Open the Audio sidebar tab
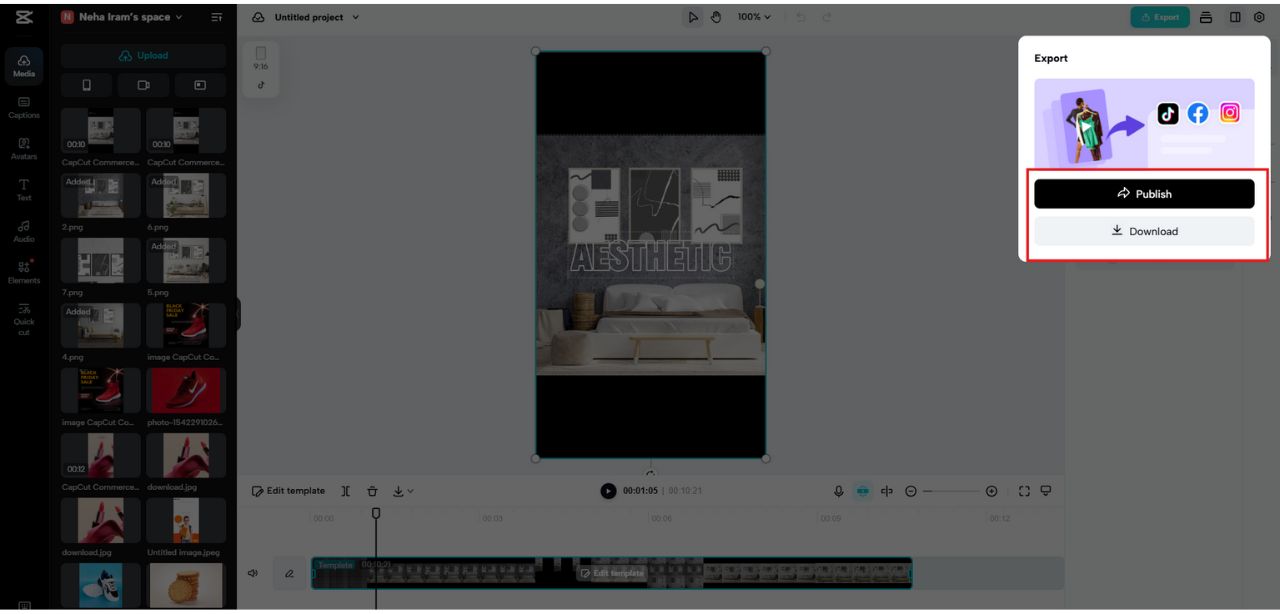 24,231
